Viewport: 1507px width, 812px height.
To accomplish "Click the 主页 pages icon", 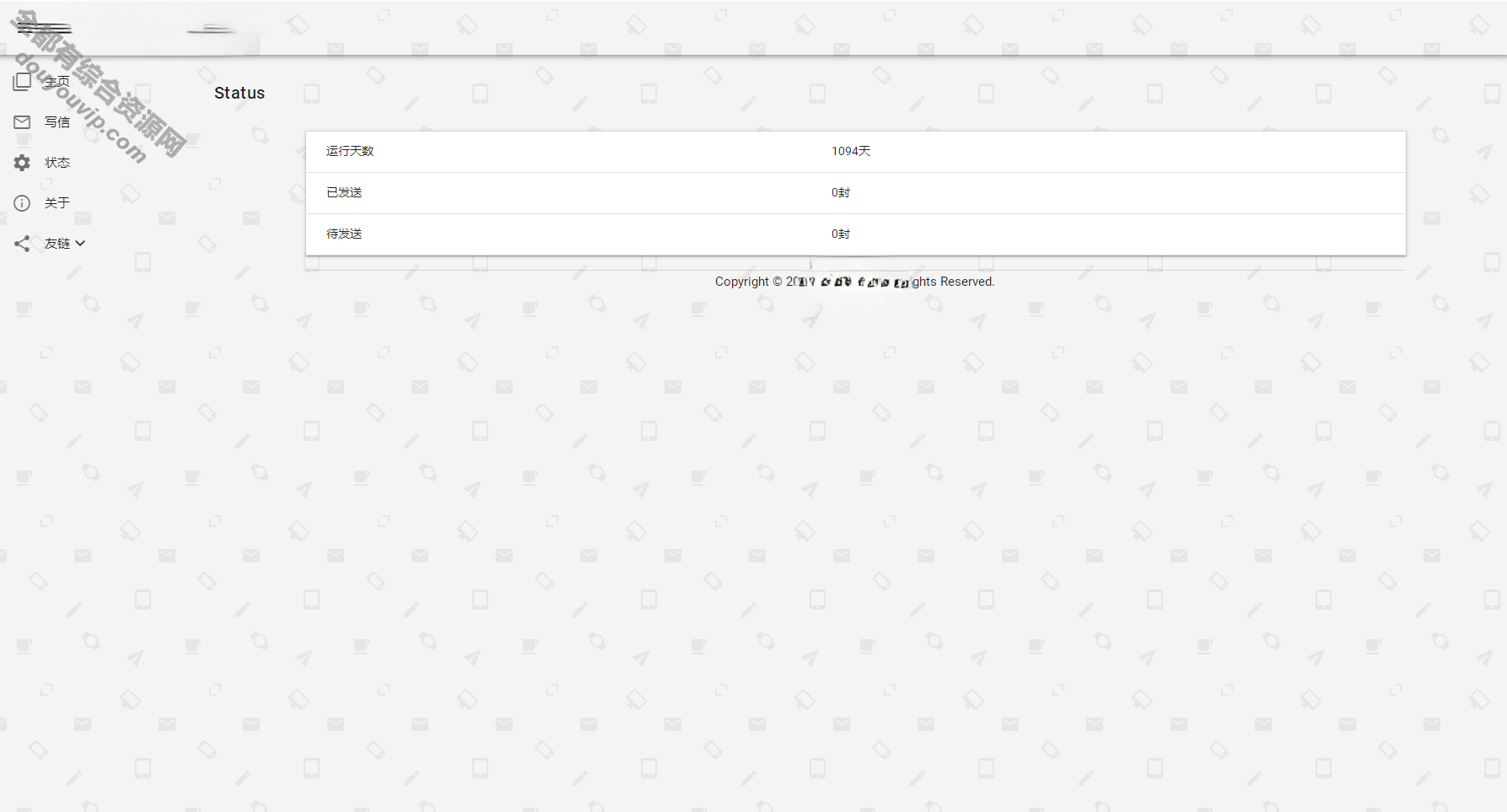I will 22,82.
